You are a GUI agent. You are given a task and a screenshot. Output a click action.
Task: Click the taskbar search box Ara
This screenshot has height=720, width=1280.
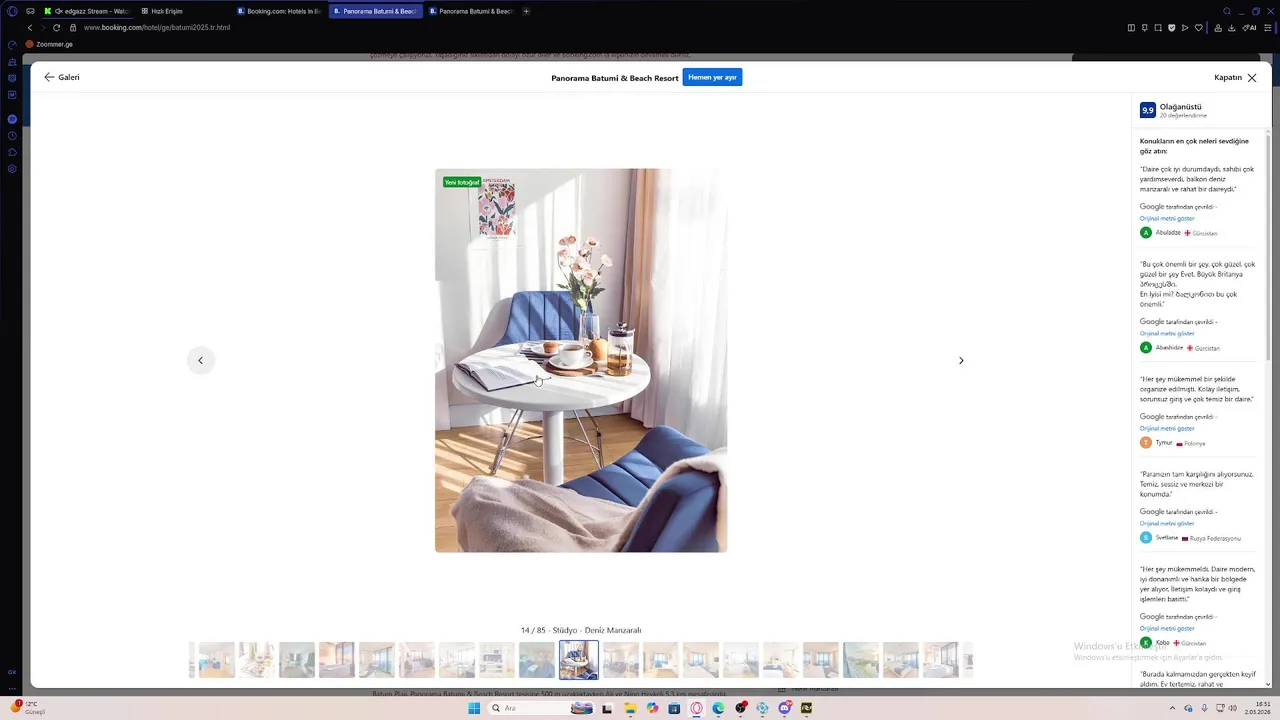tap(540, 708)
